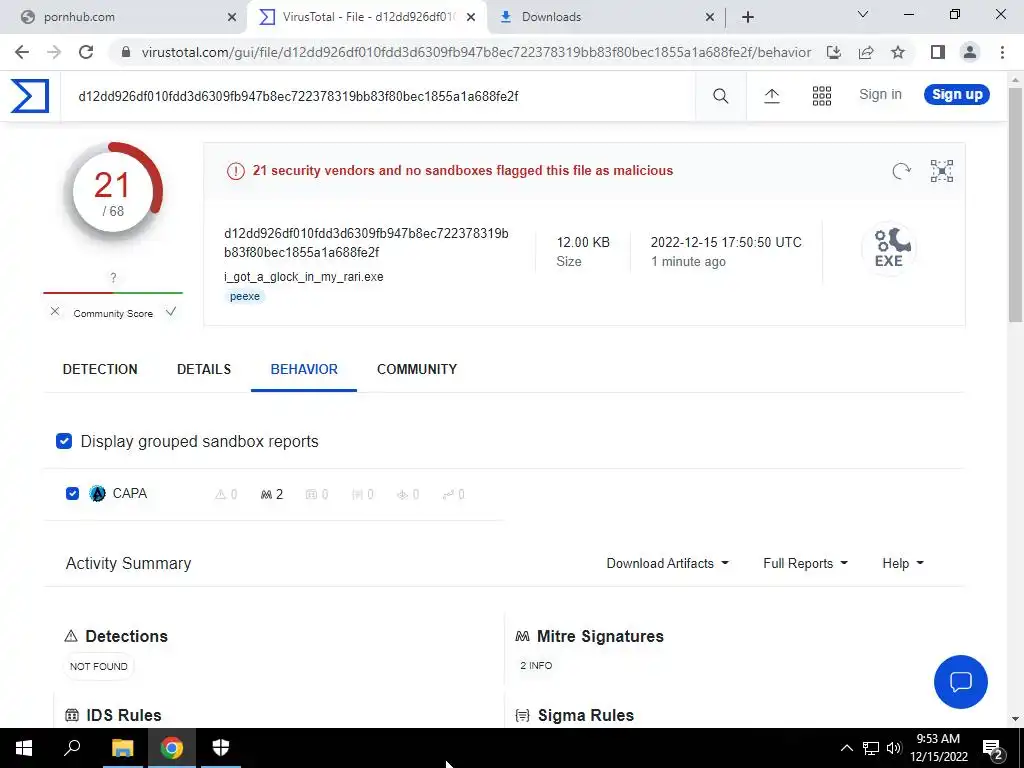The image size is (1024, 768).
Task: Open Windows Start menu
Action: pos(24,748)
